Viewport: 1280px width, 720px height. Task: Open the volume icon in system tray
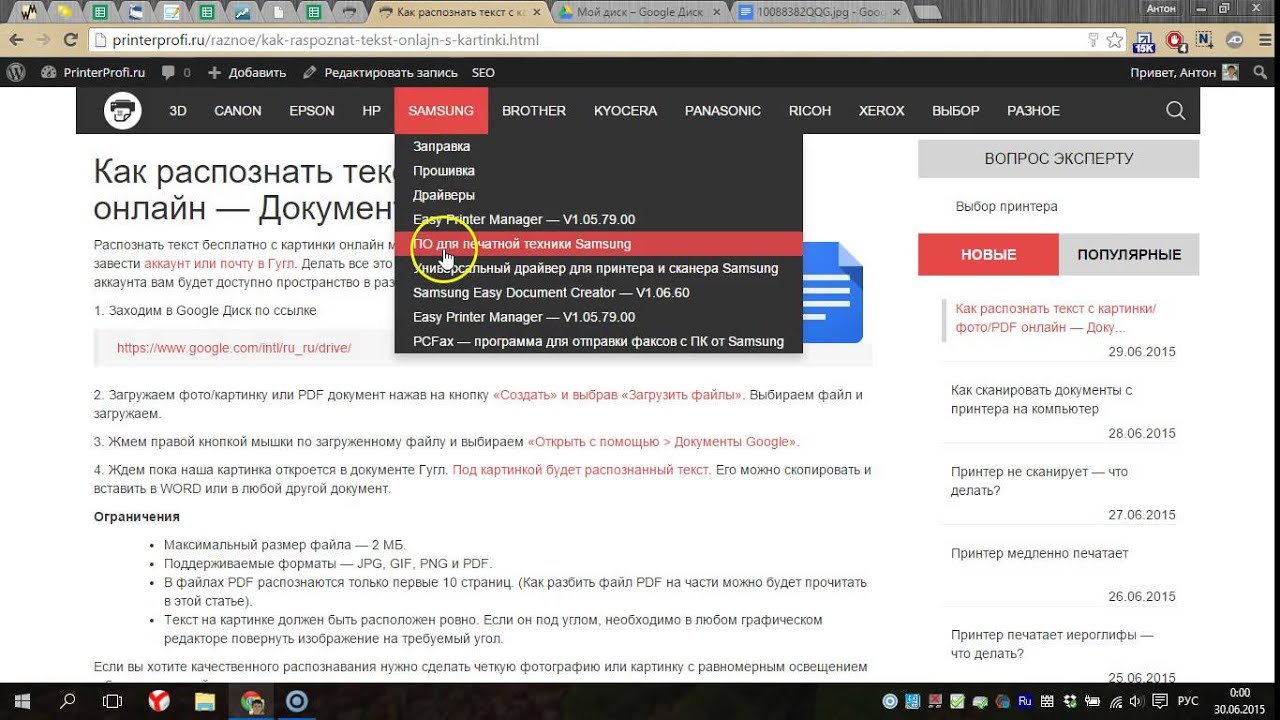point(1134,702)
